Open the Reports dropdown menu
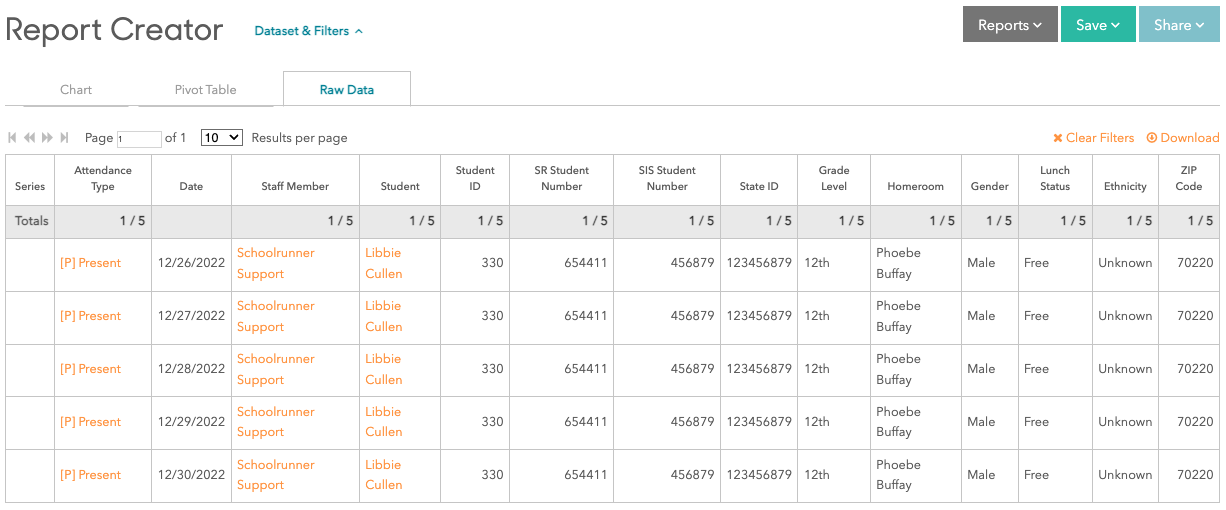Viewport: 1226px width, 510px height. click(1010, 25)
